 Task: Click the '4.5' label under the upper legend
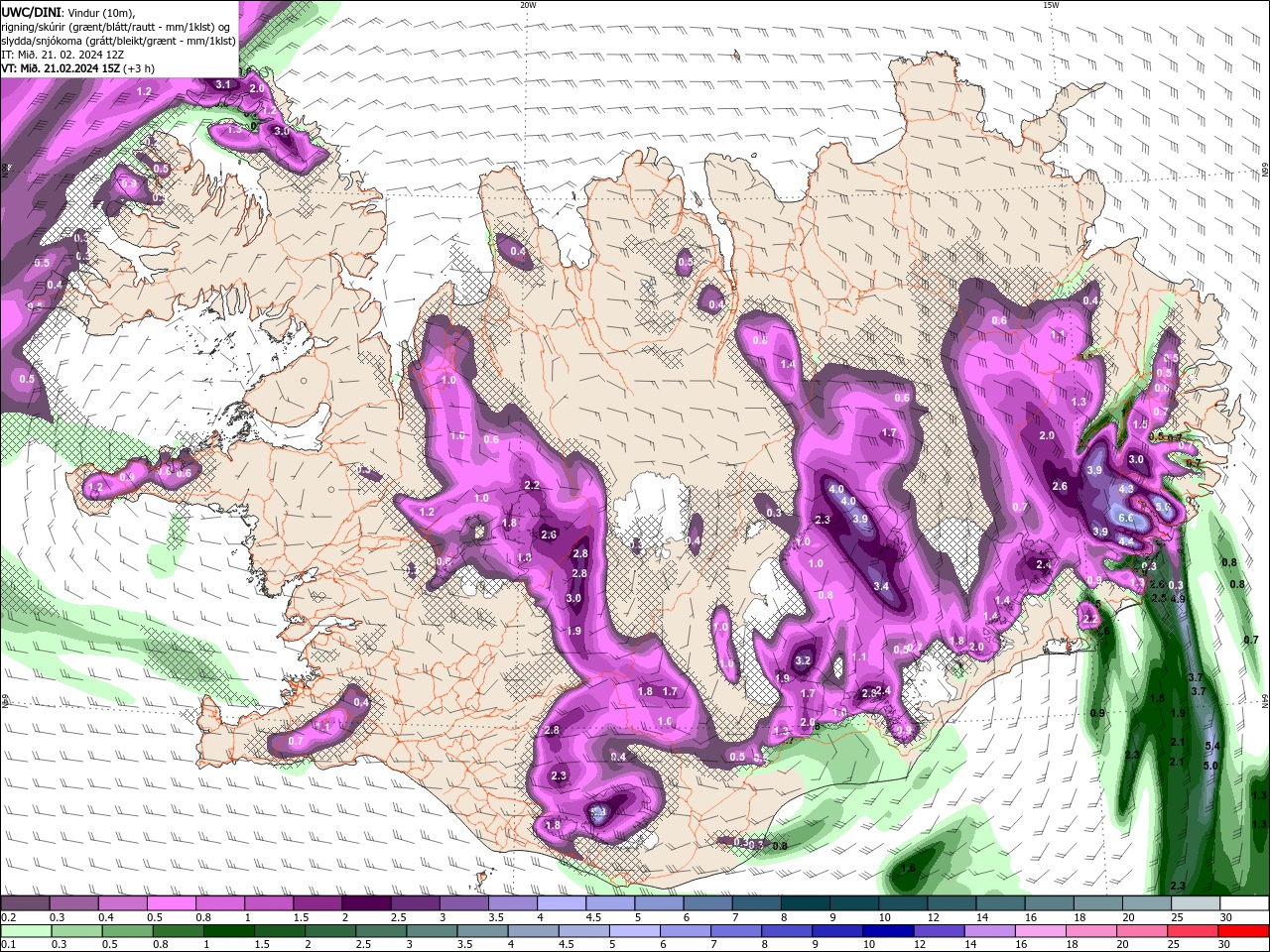[x=592, y=917]
